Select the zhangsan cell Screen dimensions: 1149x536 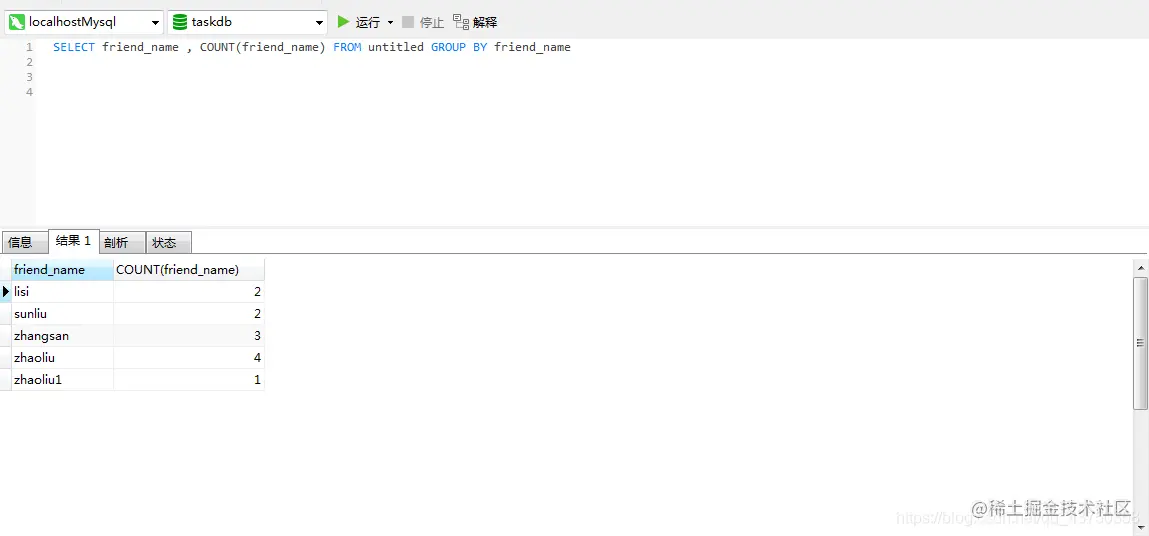click(62, 336)
